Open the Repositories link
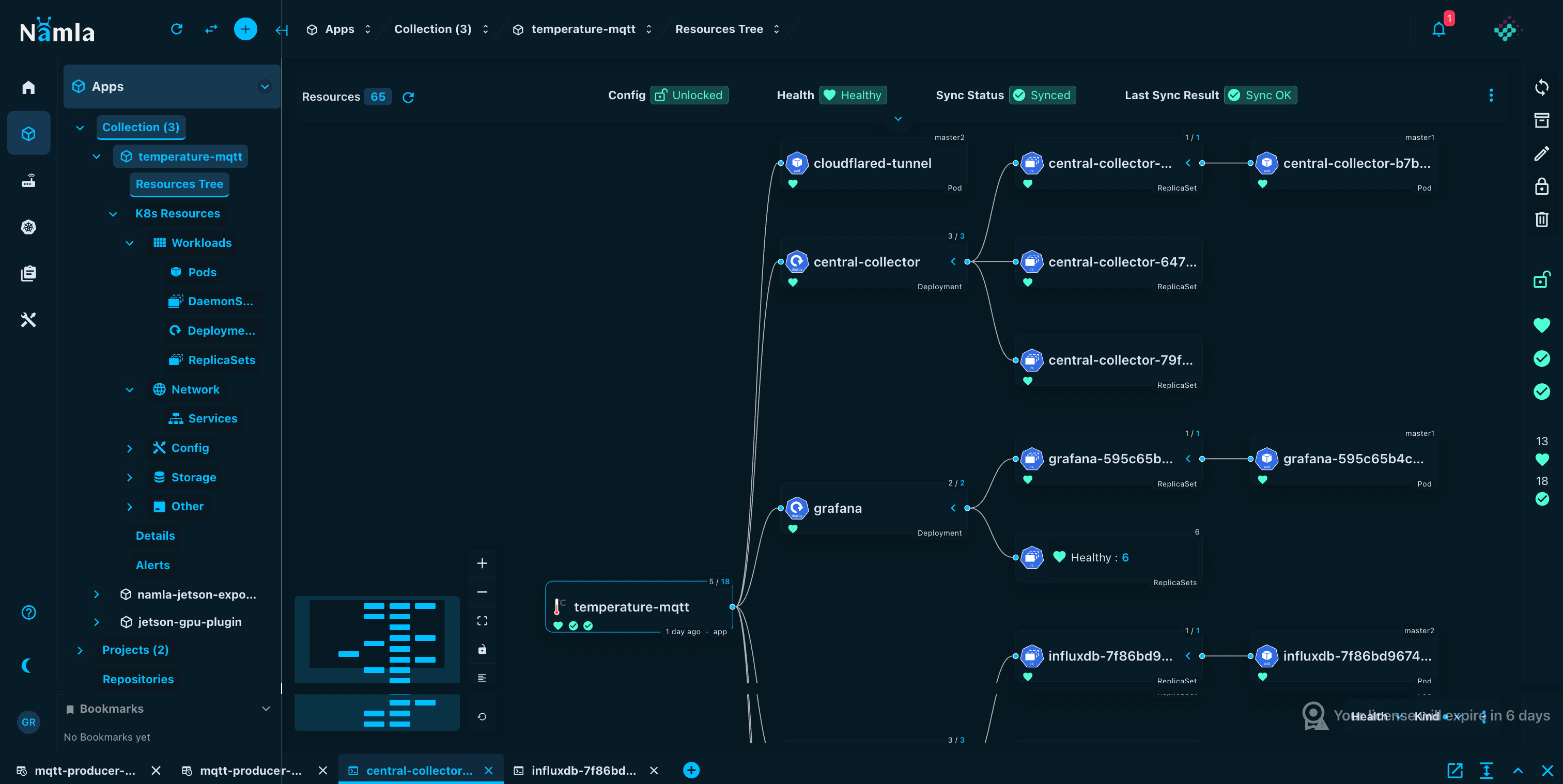This screenshot has width=1563, height=784. point(138,679)
